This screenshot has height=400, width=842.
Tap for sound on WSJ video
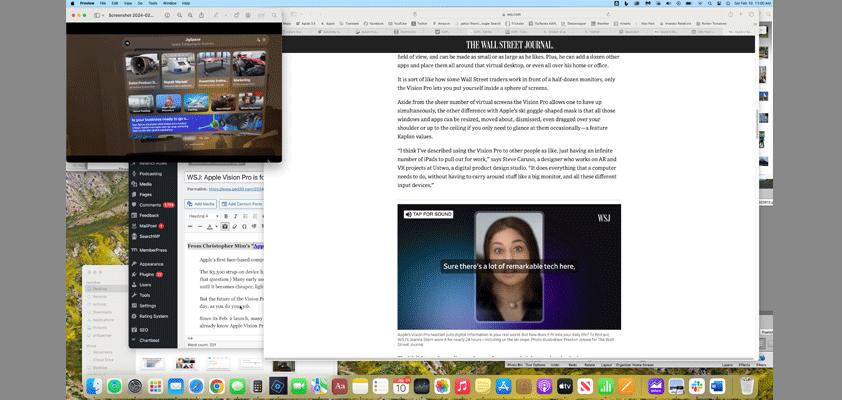428,214
